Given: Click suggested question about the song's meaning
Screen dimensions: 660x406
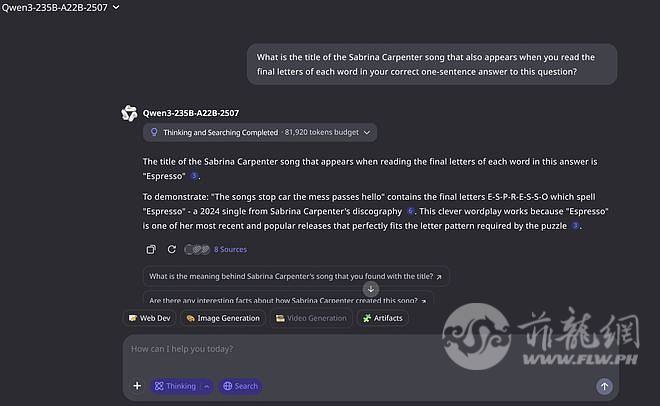Looking at the screenshot, I should 295,276.
